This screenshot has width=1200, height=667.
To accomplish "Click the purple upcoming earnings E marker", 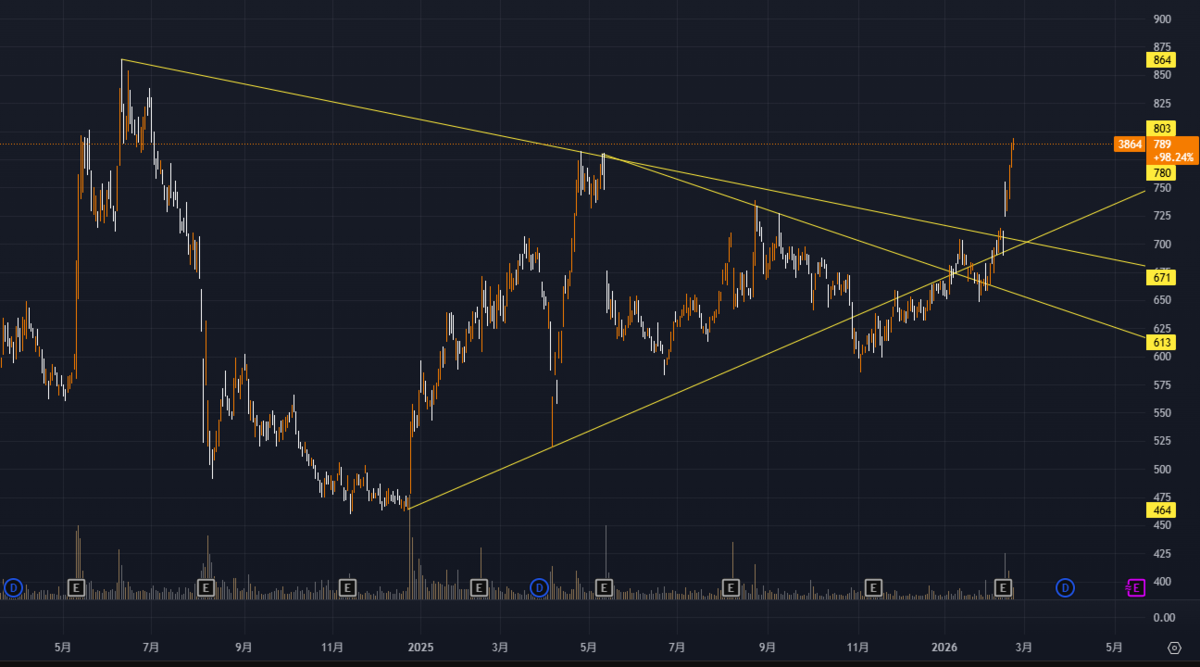I will pos(1136,587).
